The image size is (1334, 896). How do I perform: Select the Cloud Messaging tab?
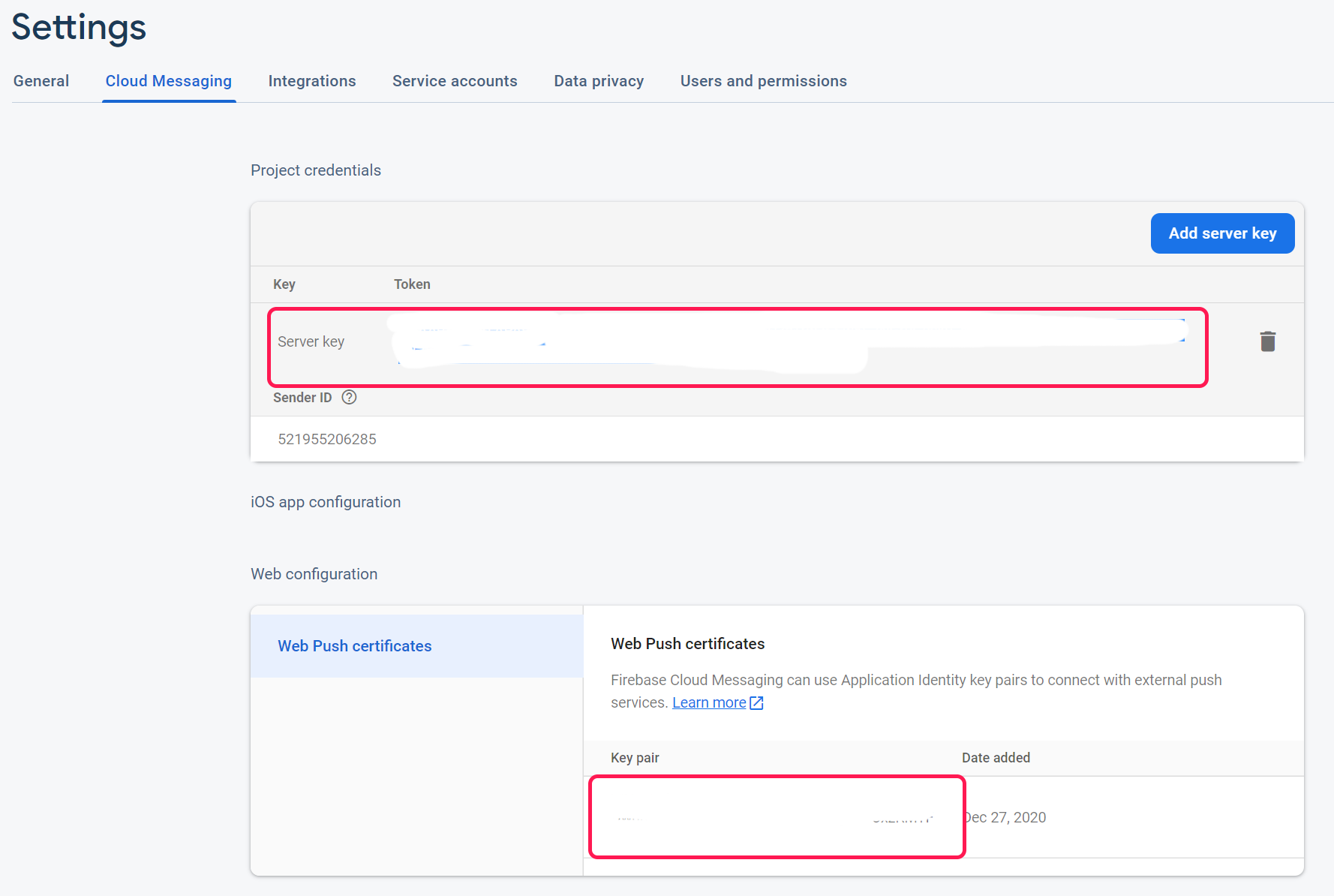coord(169,81)
